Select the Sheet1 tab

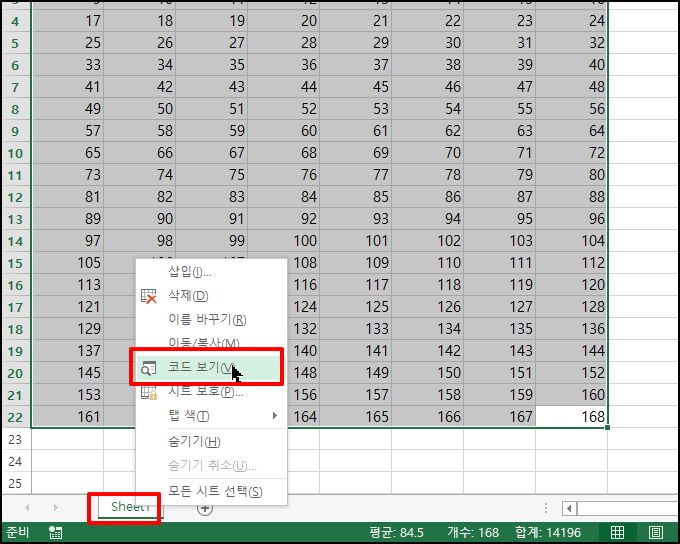130,507
